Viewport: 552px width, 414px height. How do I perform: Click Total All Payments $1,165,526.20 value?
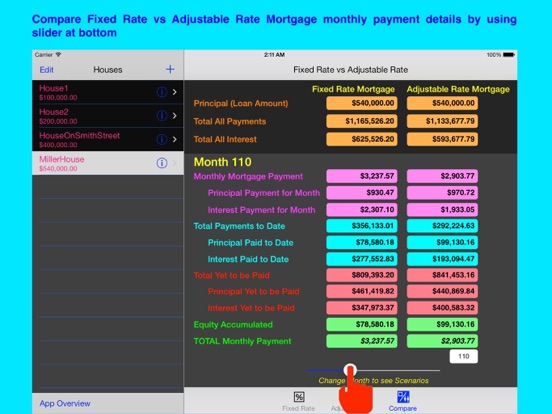coord(362,121)
